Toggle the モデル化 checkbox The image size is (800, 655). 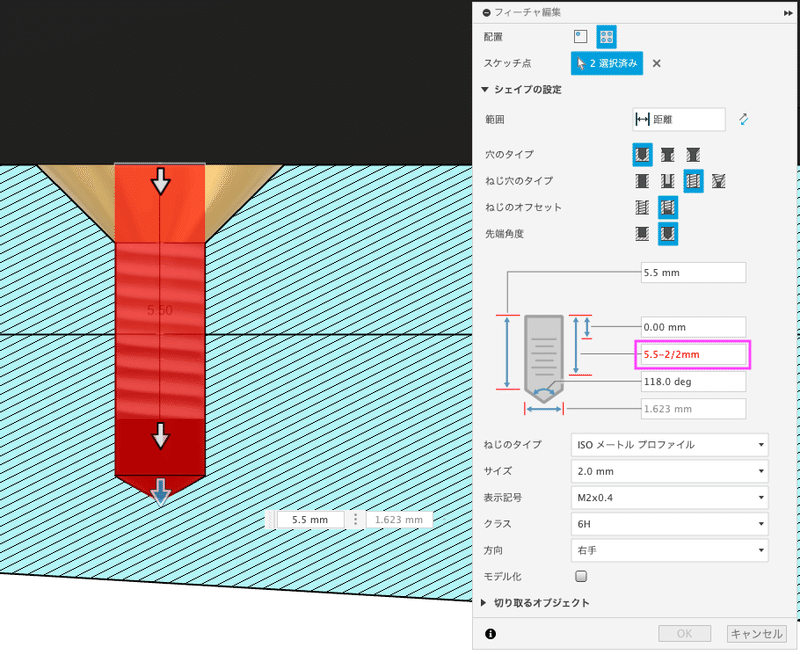click(x=581, y=576)
